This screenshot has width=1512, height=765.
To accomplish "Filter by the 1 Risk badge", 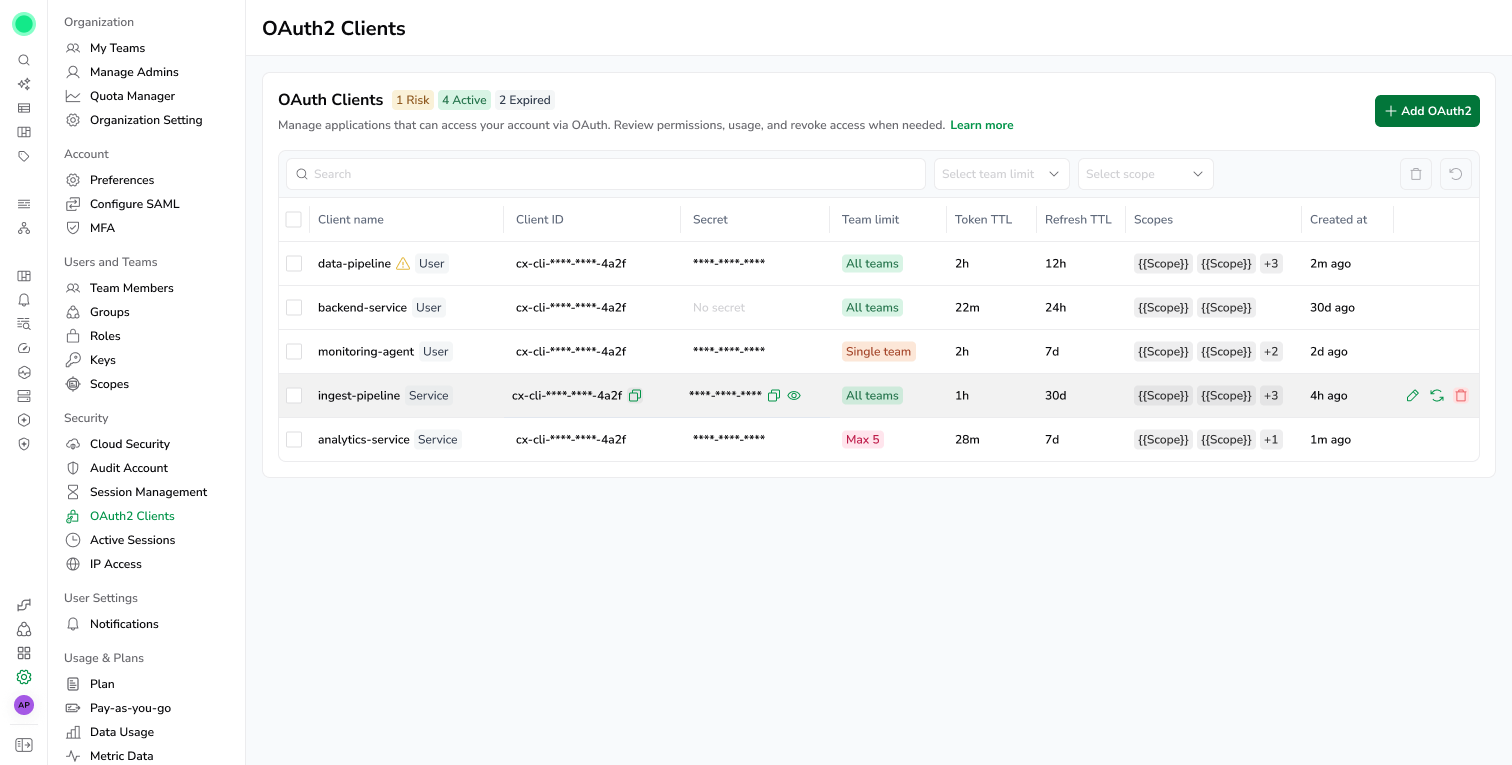I will pos(412,100).
